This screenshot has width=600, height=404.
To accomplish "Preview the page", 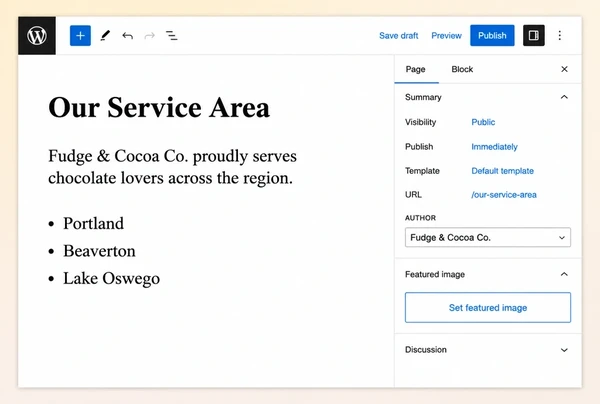I will coord(446,36).
